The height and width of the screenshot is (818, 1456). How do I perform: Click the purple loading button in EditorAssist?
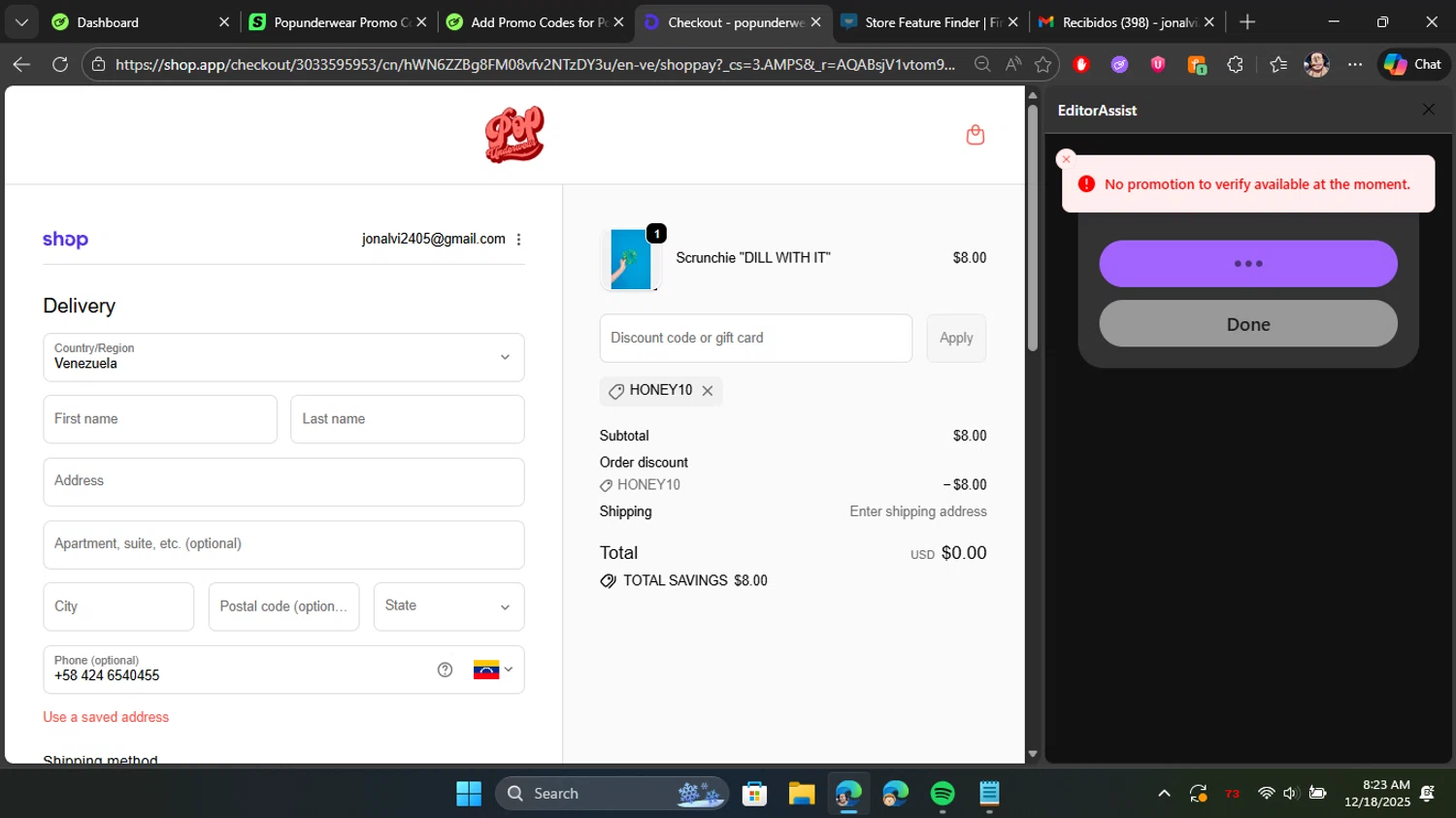click(x=1248, y=264)
